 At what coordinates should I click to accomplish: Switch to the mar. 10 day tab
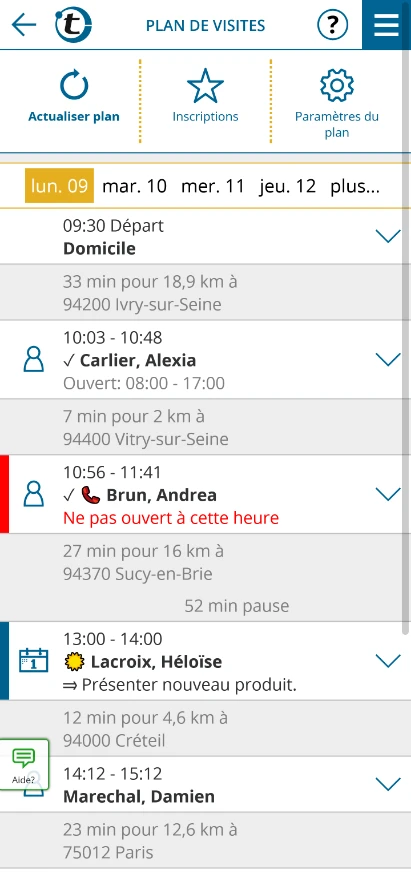tap(134, 186)
